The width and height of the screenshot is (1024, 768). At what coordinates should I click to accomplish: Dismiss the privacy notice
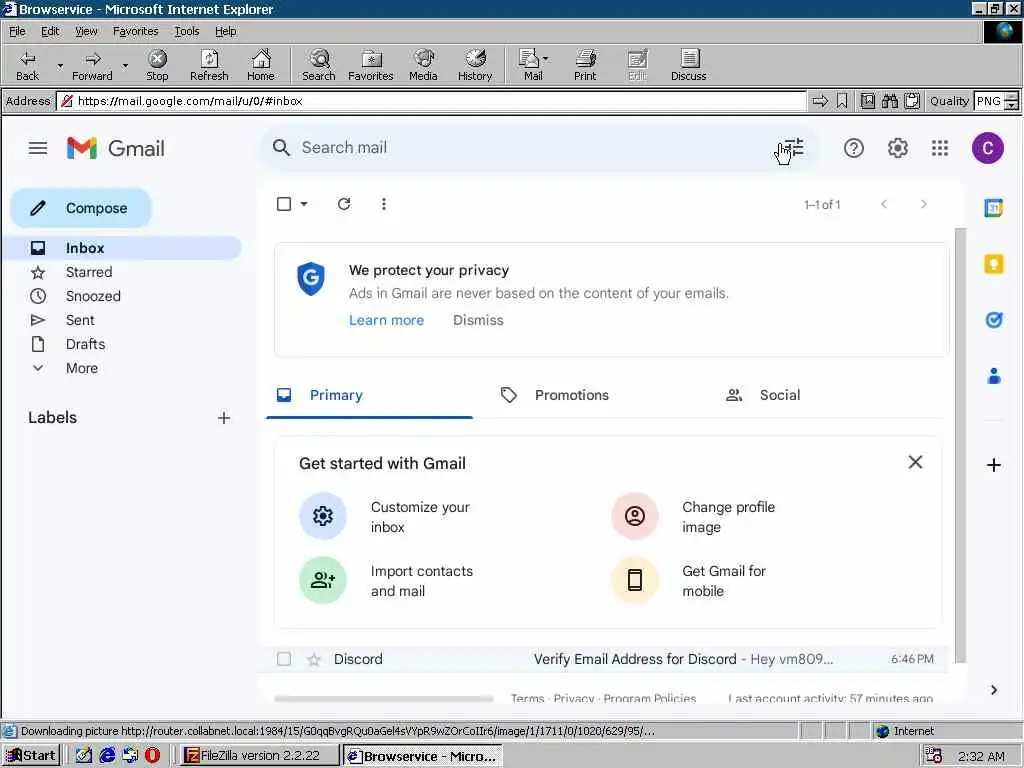point(478,320)
